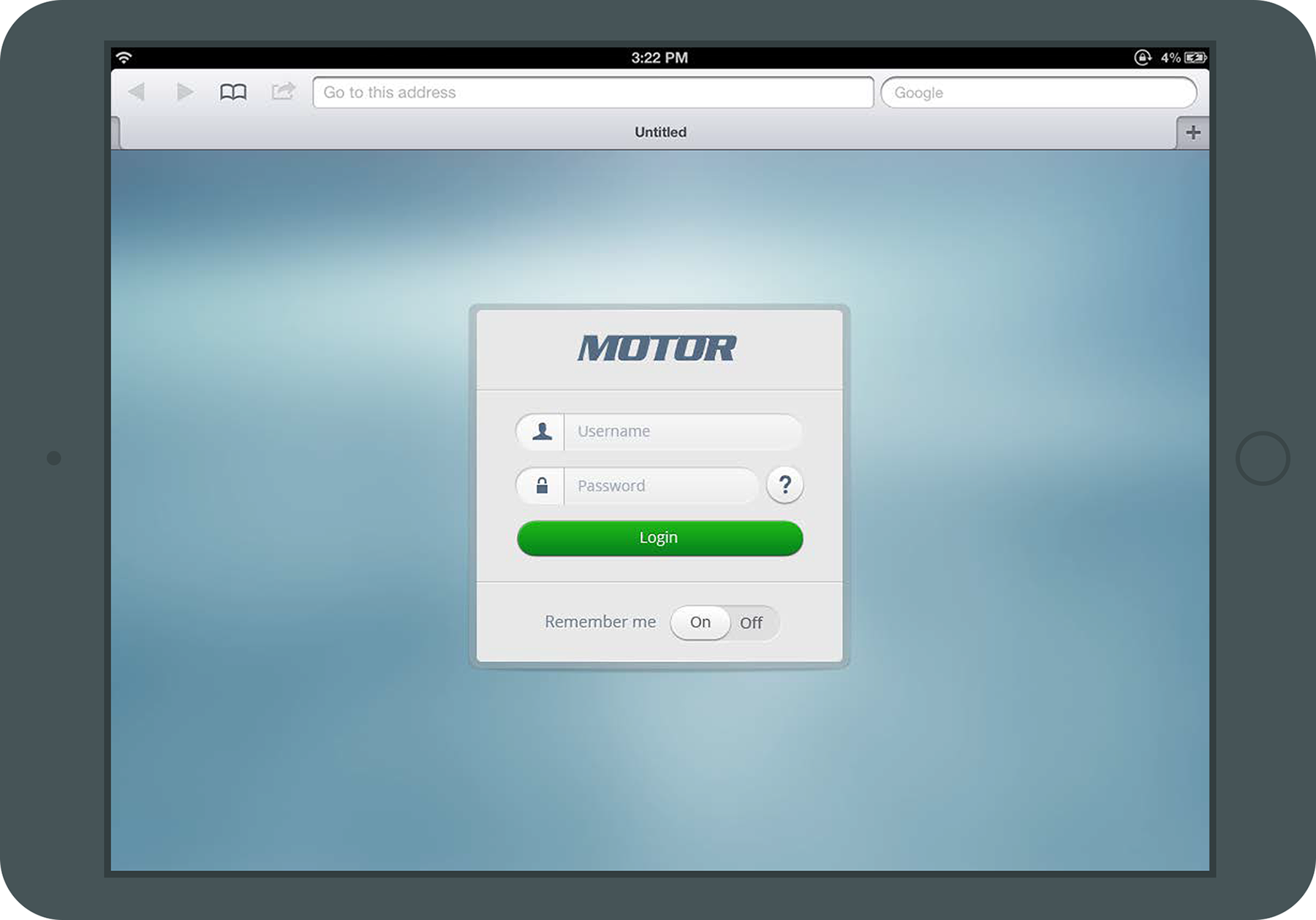The image size is (1316, 920).
Task: Tap the Wi-Fi status icon
Action: (124, 58)
